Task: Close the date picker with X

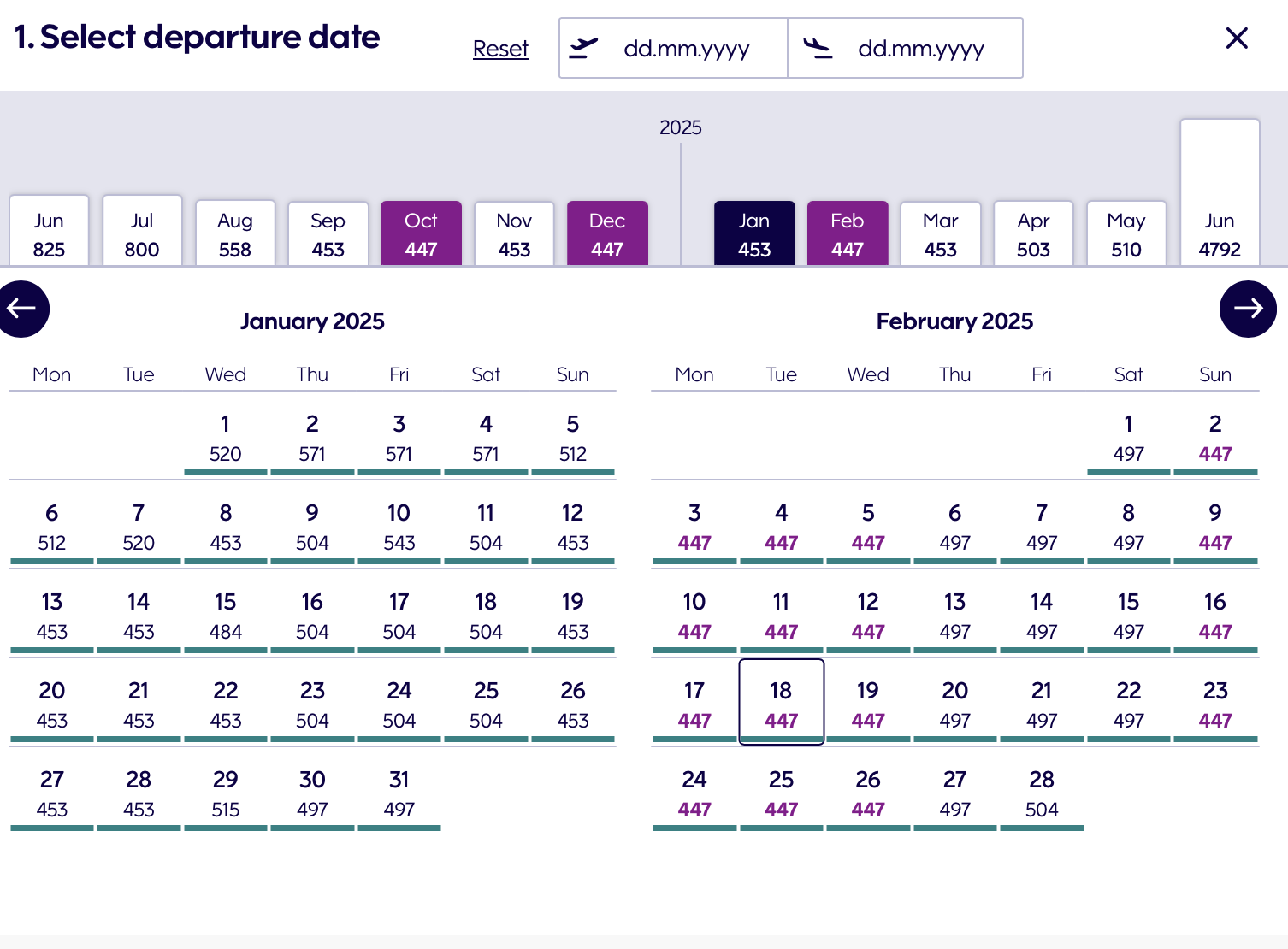Action: (x=1237, y=38)
